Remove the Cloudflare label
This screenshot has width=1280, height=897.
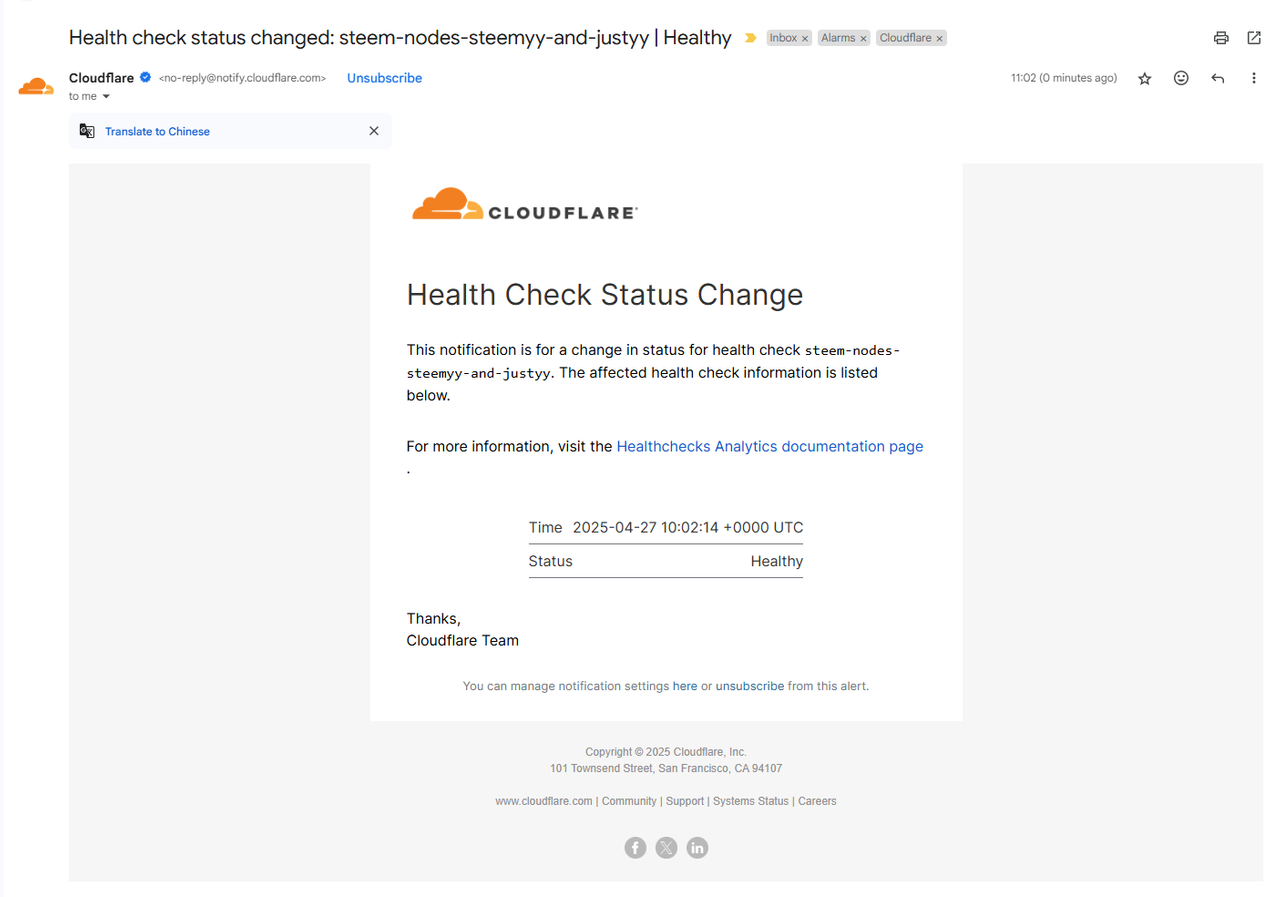pyautogui.click(x=939, y=39)
